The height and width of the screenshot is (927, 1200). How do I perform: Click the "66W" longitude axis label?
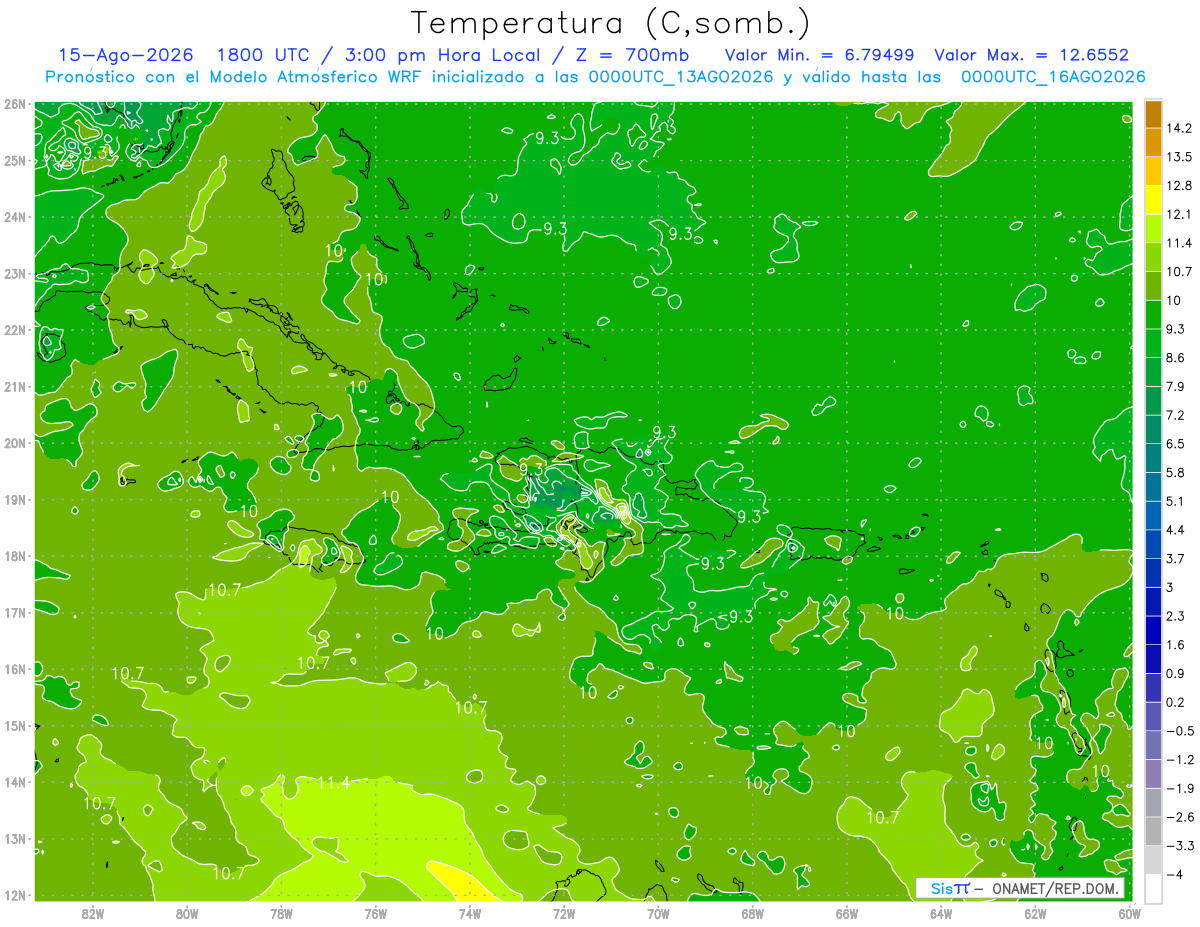coord(847,913)
